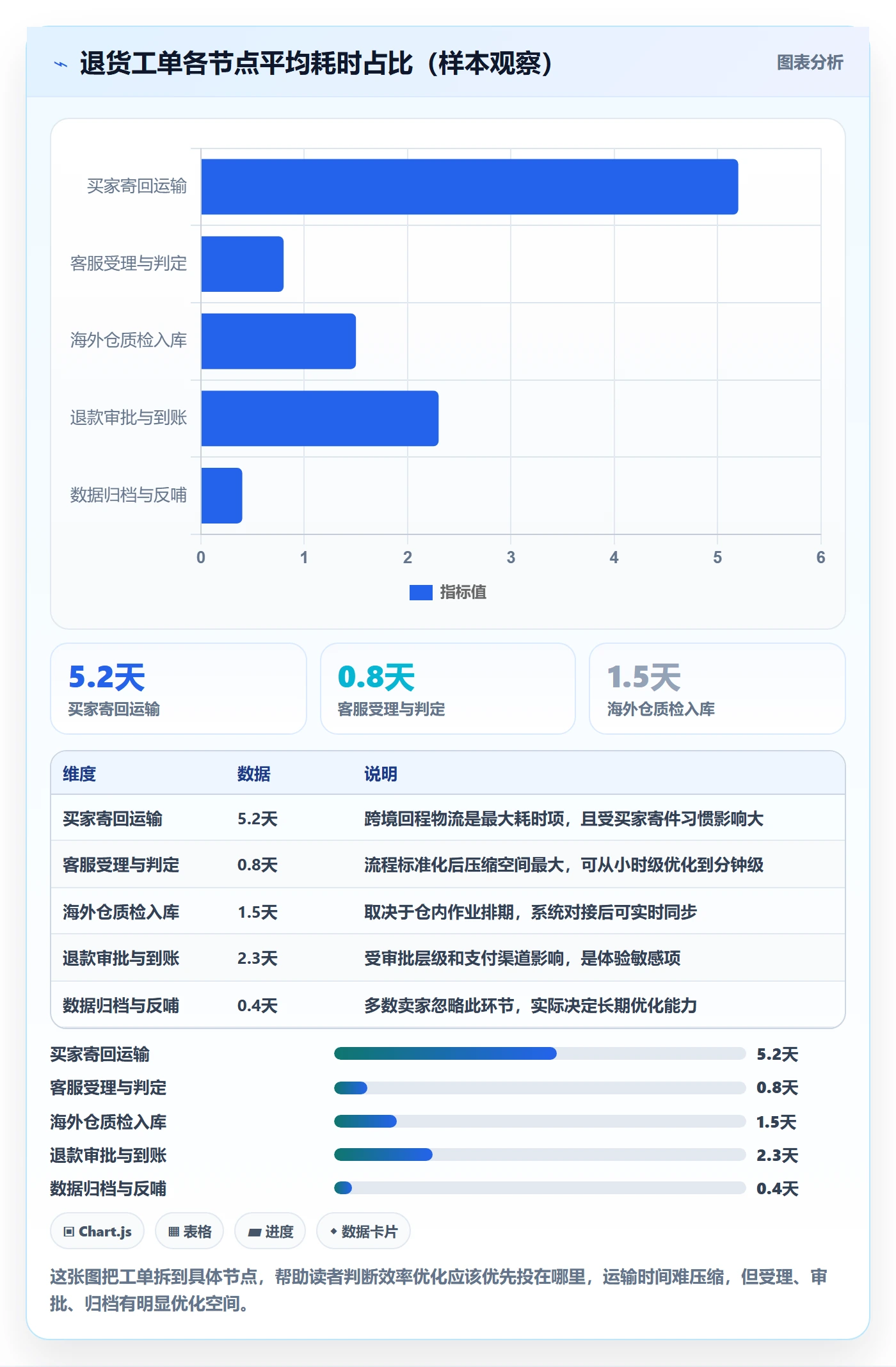The width and height of the screenshot is (896, 1367).
Task: Select the 退款审批与到账 table row name
Action: [121, 958]
